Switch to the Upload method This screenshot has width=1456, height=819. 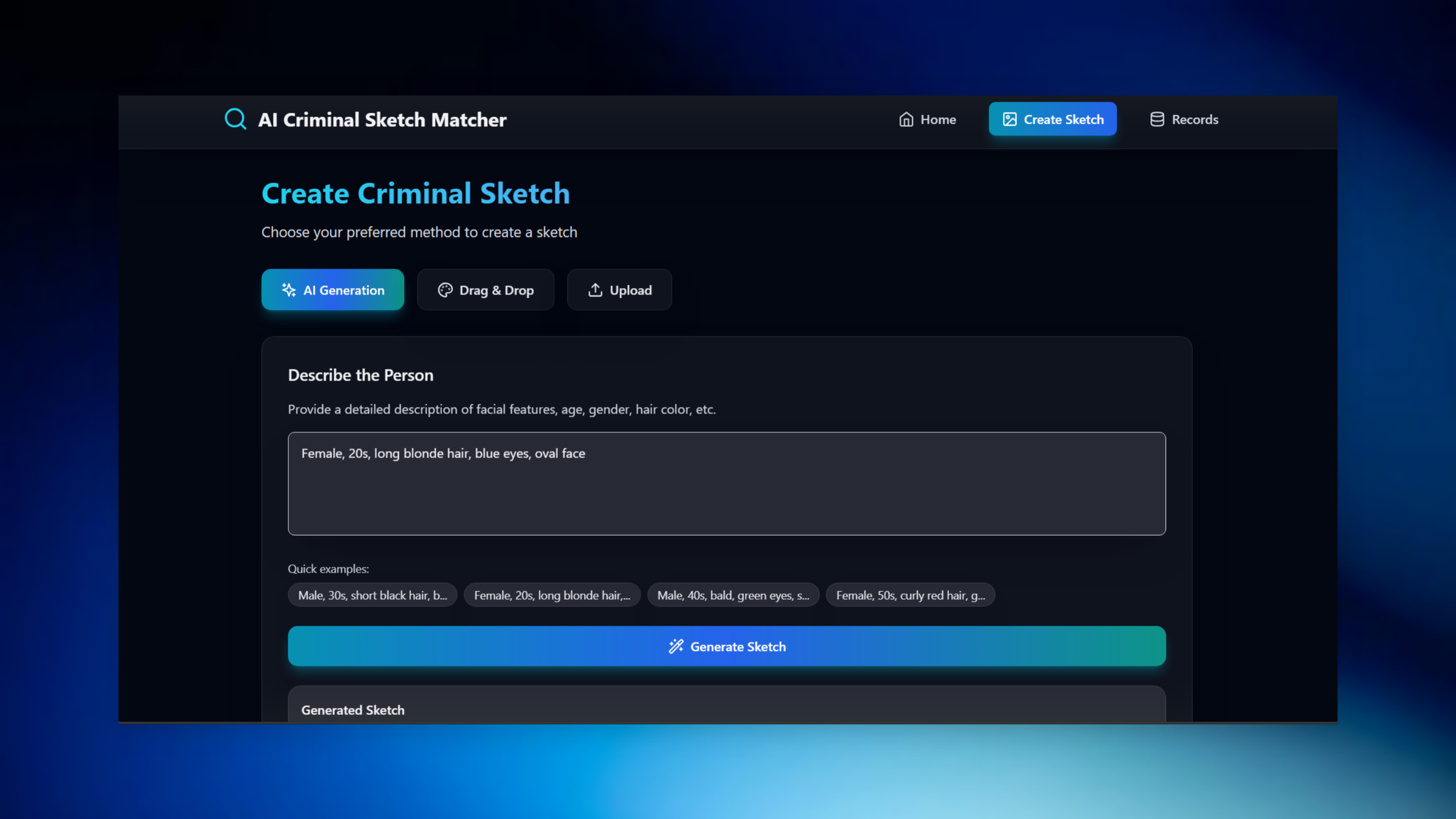pos(620,290)
